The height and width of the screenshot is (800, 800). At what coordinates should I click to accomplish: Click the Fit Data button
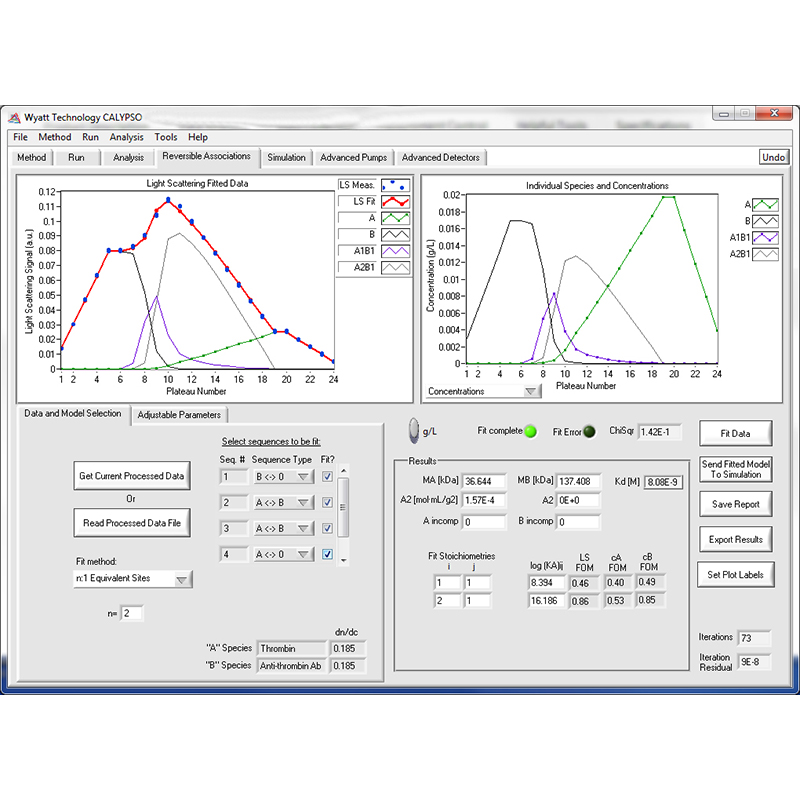(735, 433)
